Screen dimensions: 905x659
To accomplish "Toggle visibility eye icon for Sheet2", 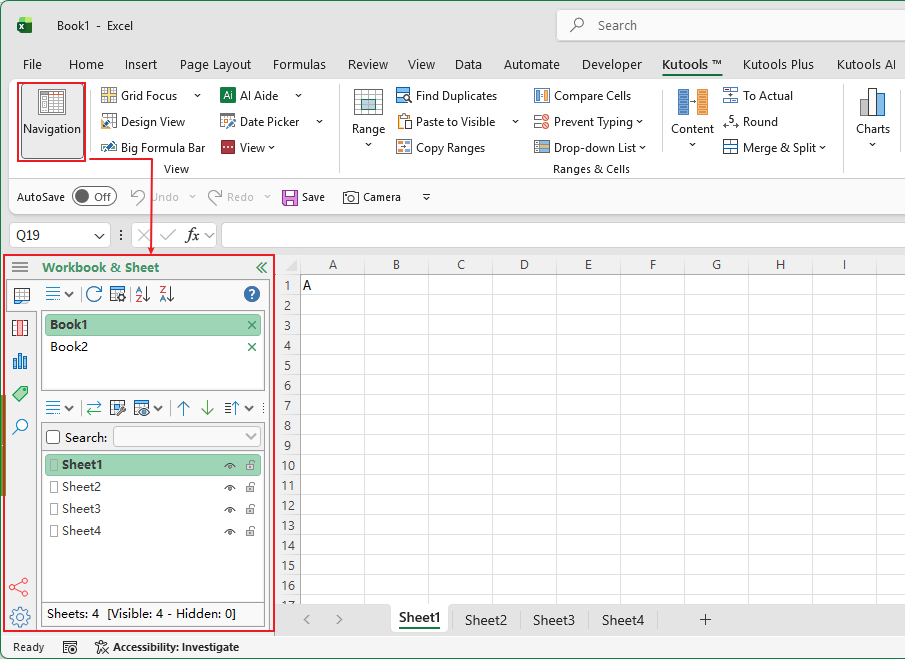I will 230,488.
